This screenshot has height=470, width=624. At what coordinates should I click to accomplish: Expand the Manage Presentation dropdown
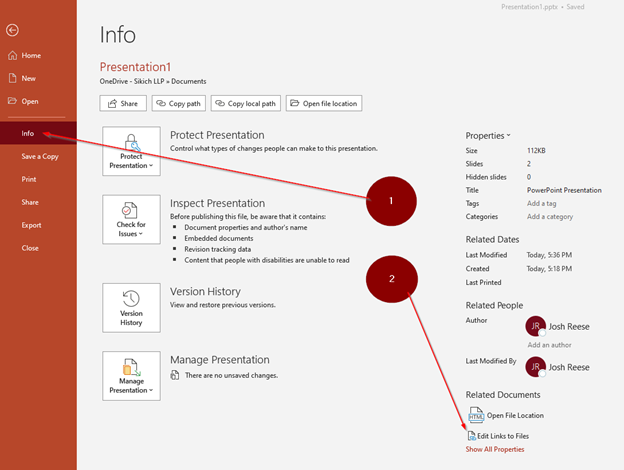click(x=131, y=375)
